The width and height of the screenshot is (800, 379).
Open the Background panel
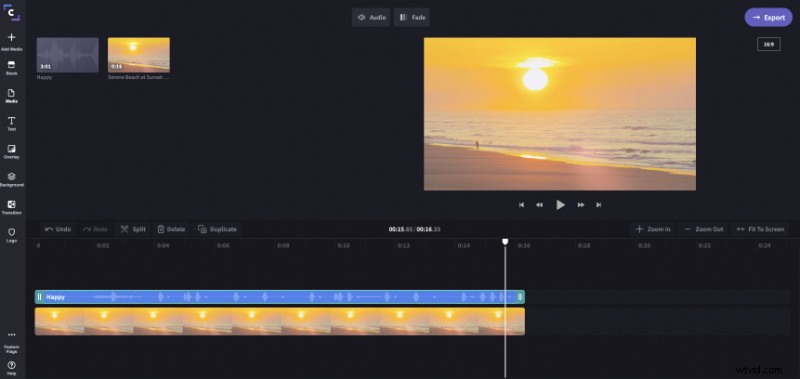(x=11, y=180)
